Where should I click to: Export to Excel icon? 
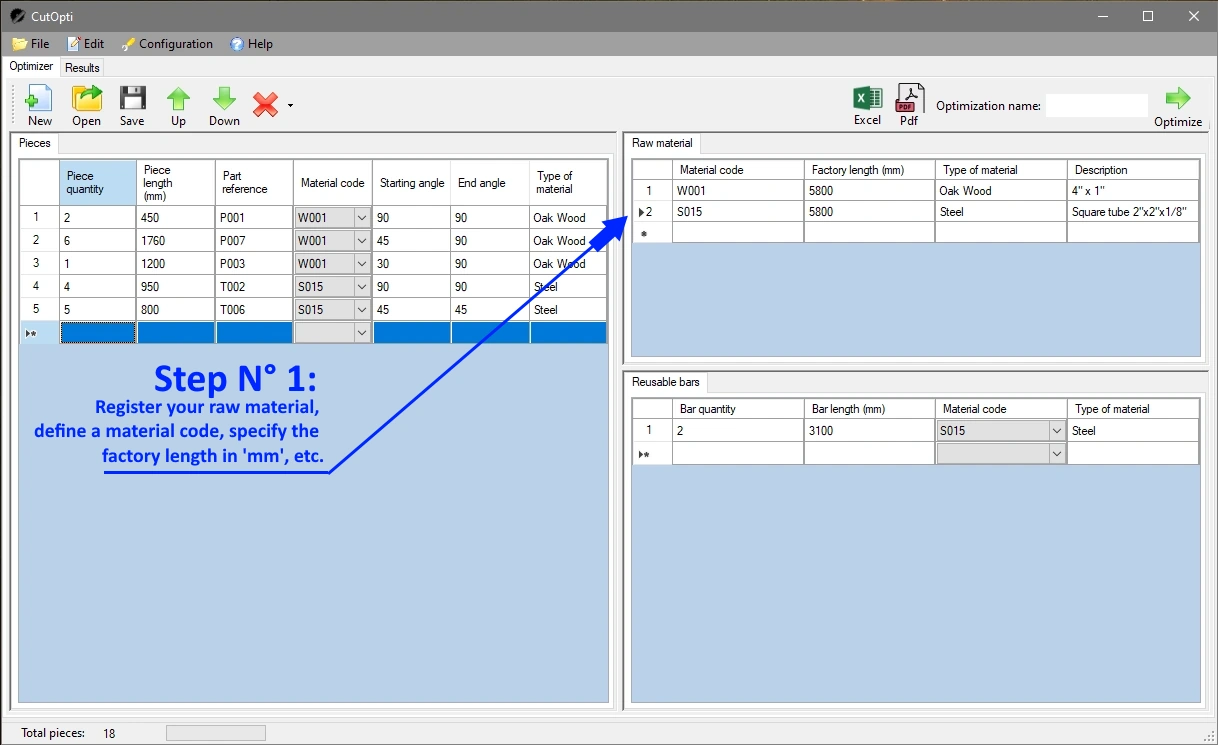(867, 100)
